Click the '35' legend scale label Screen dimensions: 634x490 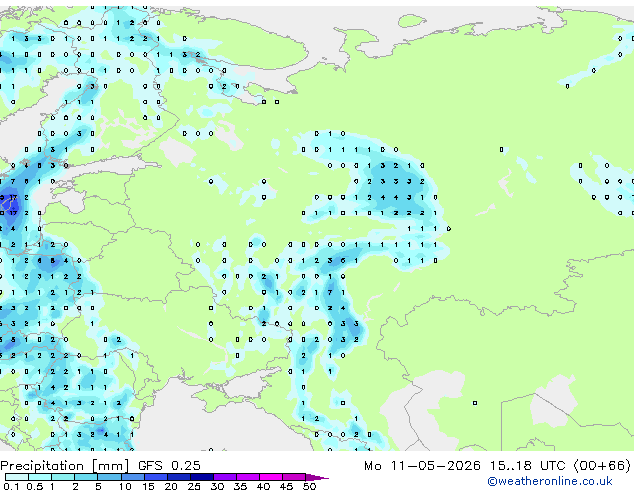240,486
